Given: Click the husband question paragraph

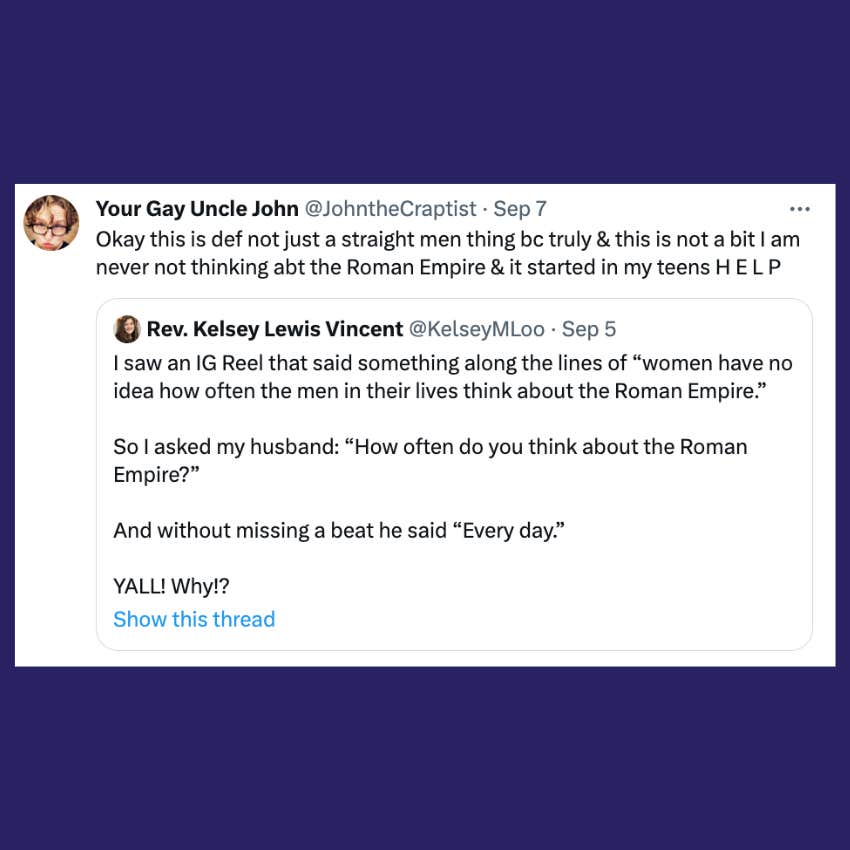Looking at the screenshot, I should coord(430,460).
